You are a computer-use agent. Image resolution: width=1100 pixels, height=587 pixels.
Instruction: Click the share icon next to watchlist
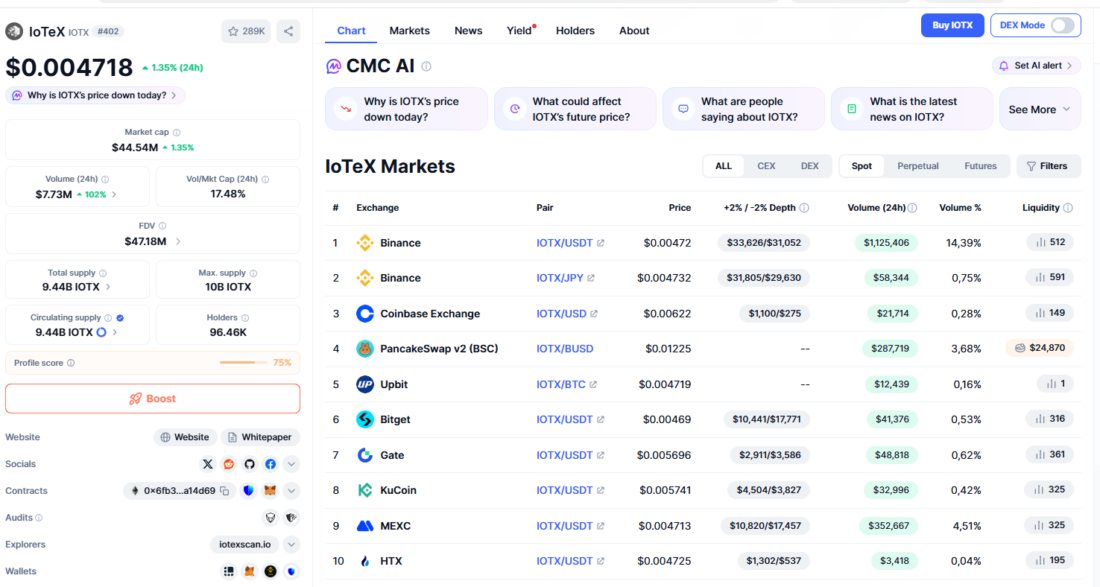click(x=288, y=31)
